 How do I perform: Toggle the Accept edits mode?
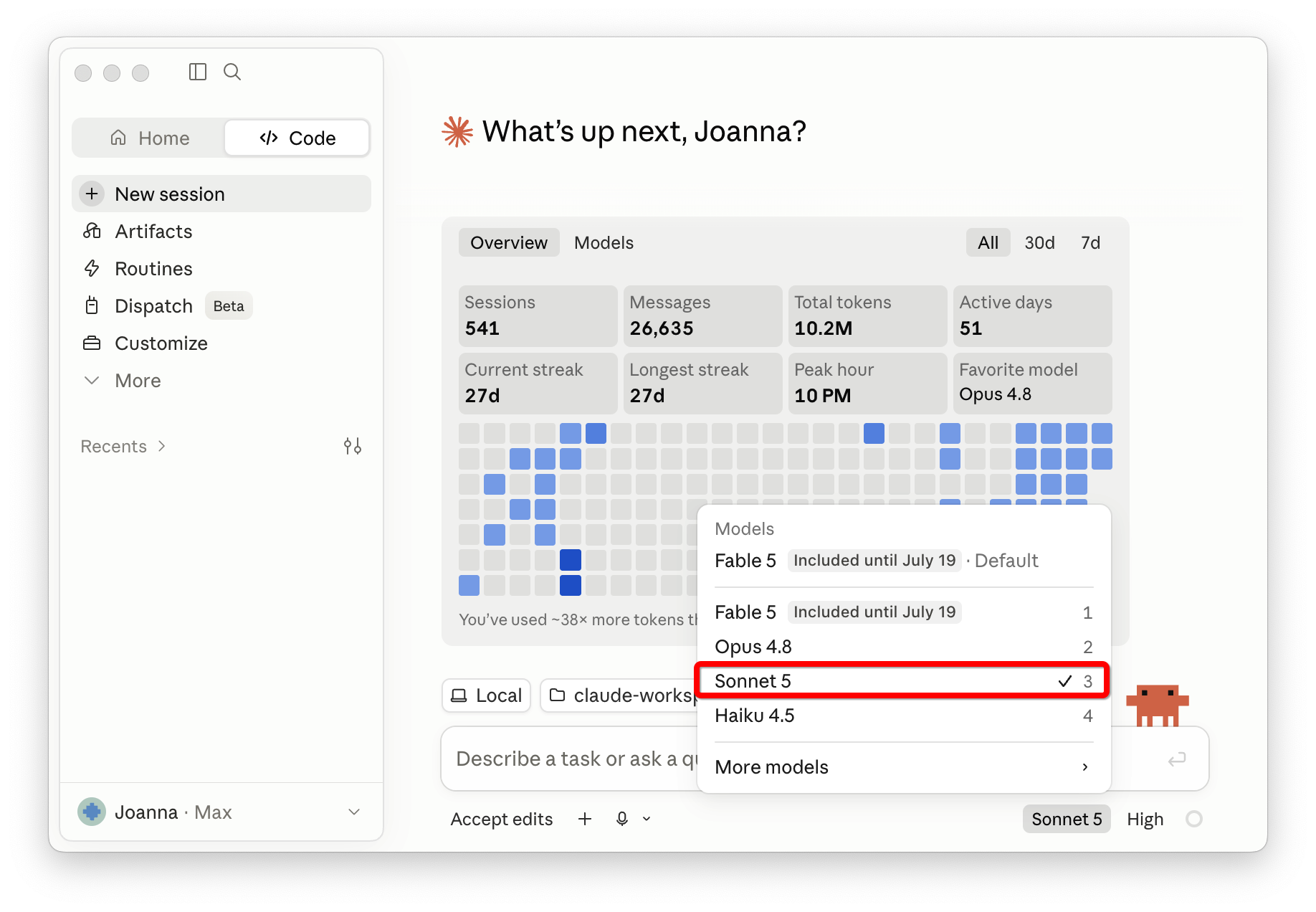(x=502, y=819)
